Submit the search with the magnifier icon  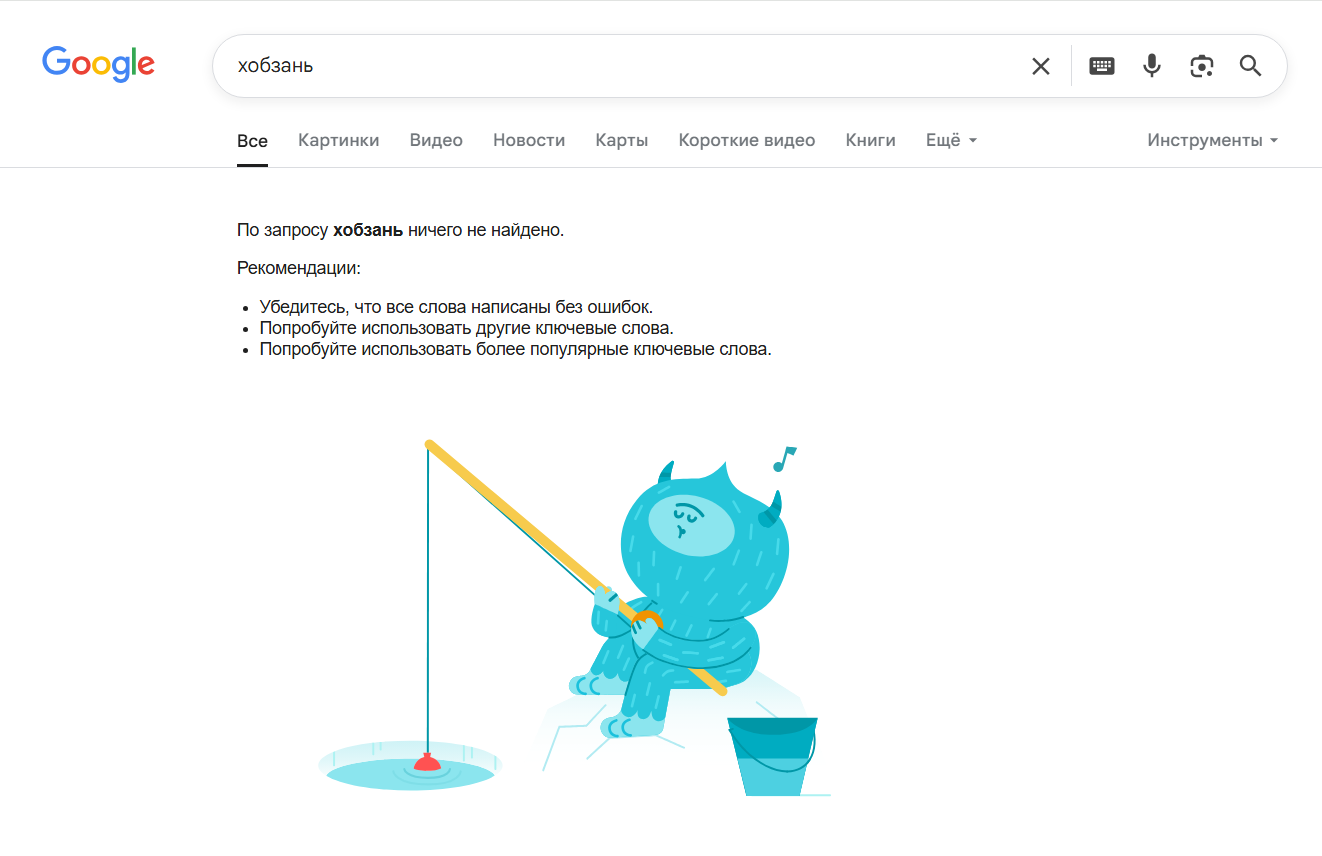1250,66
